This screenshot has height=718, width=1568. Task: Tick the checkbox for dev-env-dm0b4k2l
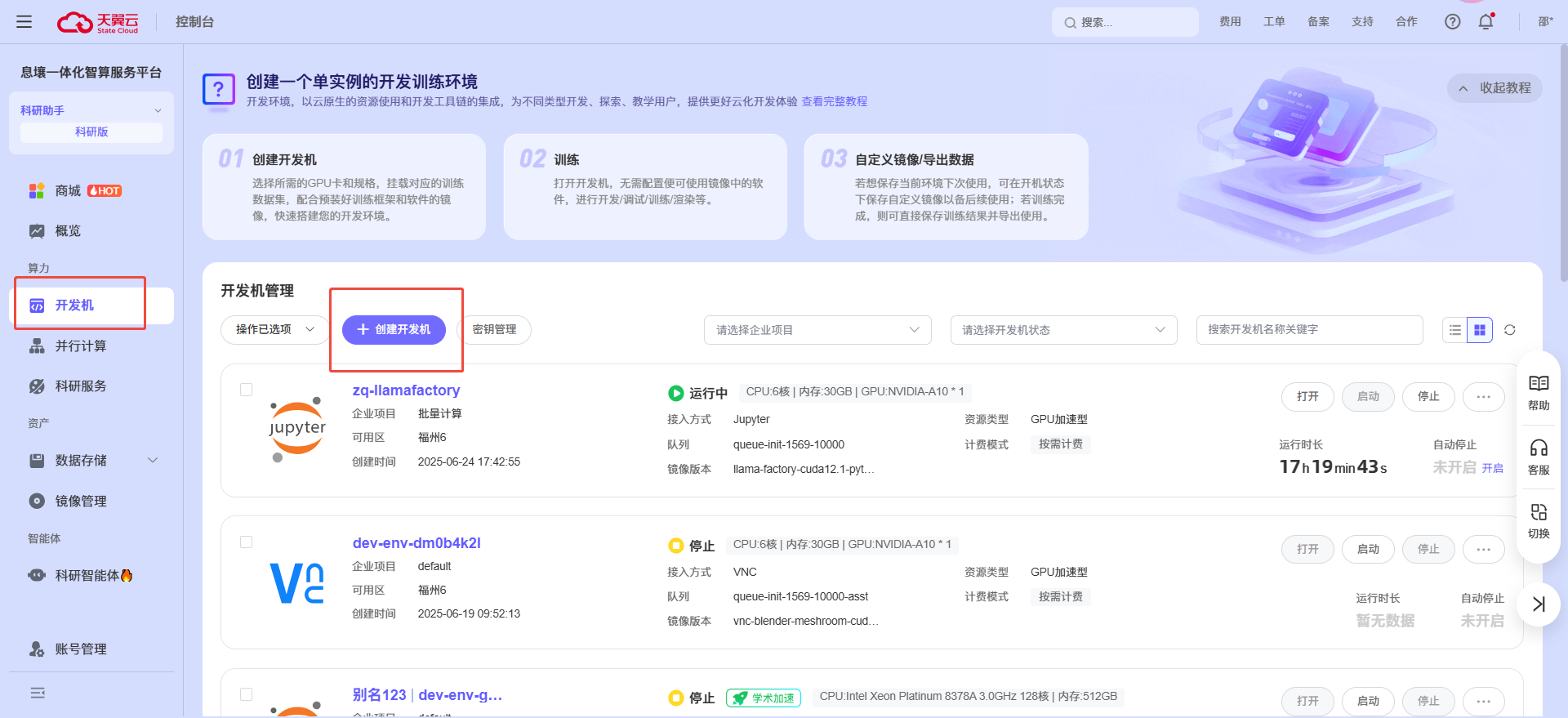tap(246, 542)
